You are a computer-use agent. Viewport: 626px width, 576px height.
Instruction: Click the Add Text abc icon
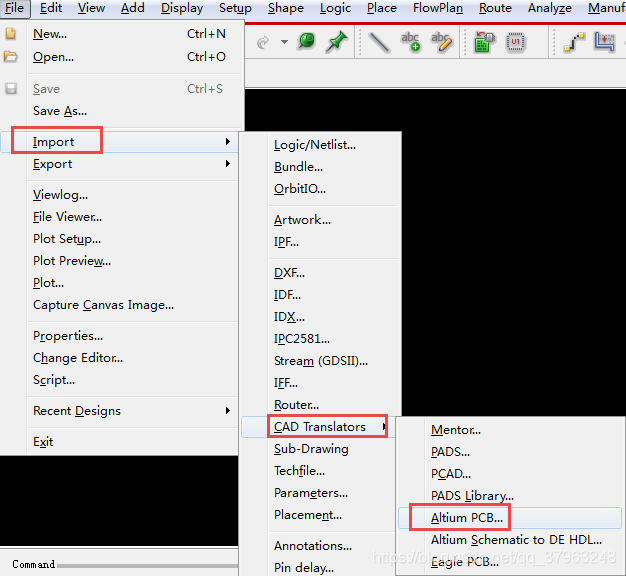[410, 42]
